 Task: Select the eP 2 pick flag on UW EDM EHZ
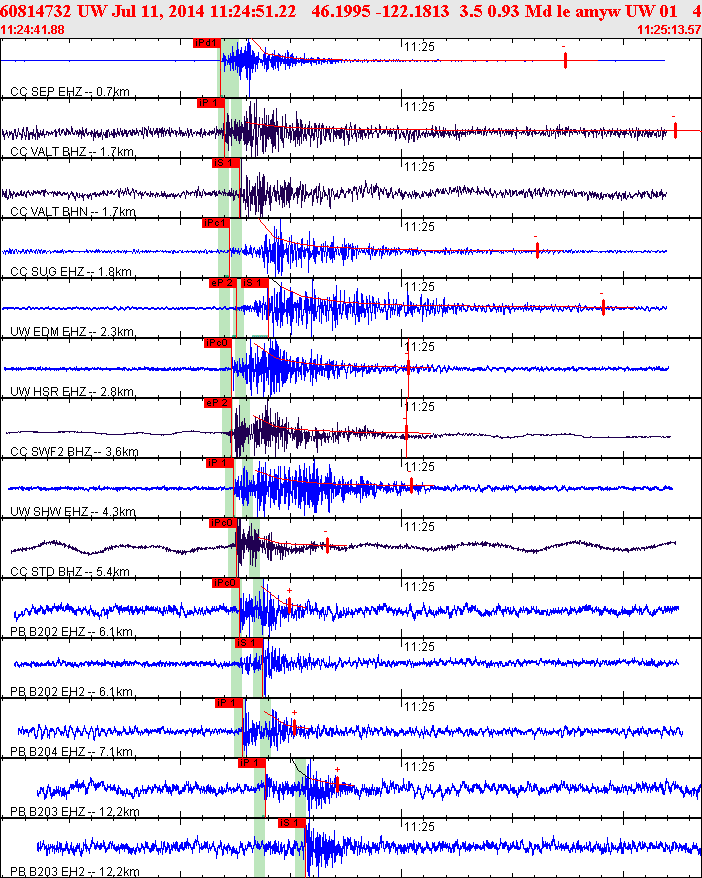coord(223,283)
